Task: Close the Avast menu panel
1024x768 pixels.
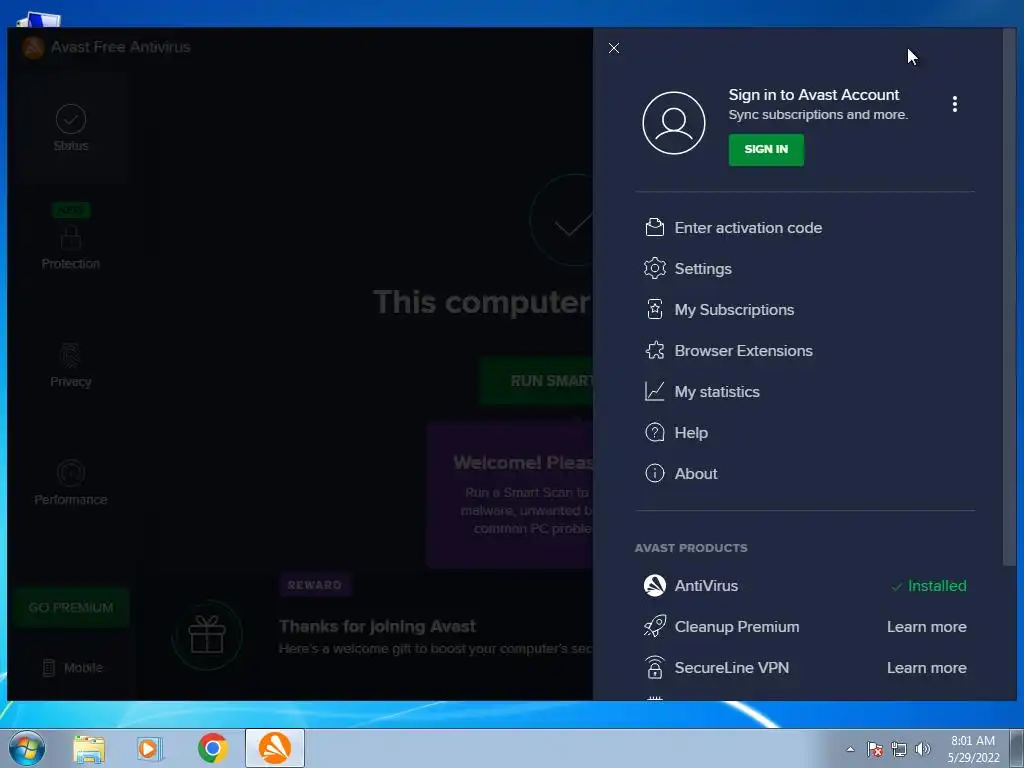Action: point(613,48)
